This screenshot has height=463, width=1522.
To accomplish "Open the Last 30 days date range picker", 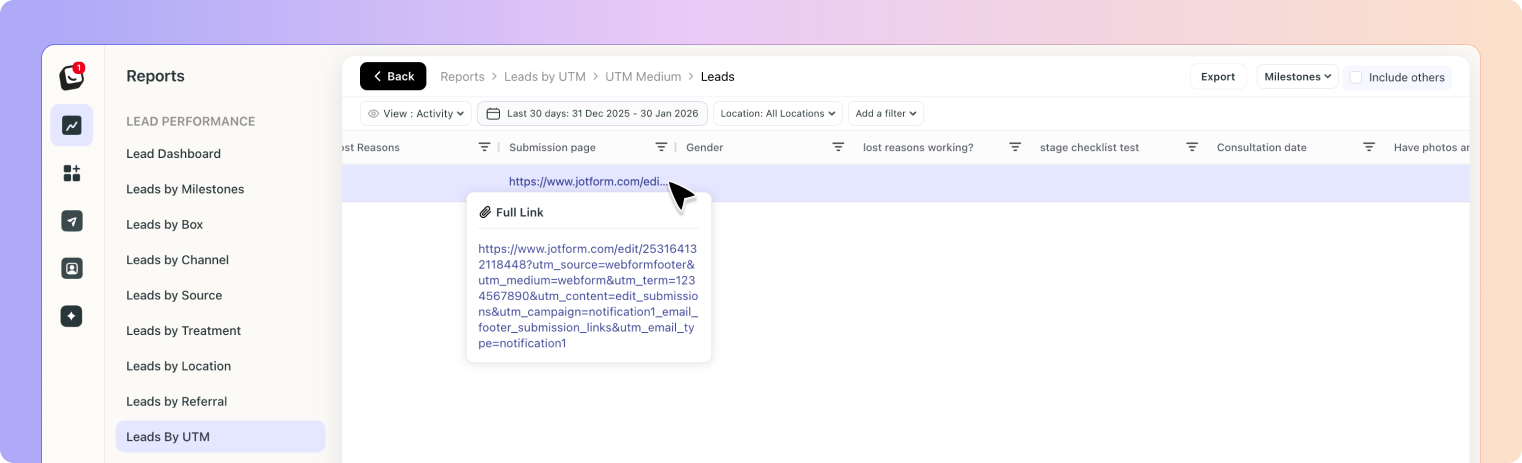I will (592, 113).
